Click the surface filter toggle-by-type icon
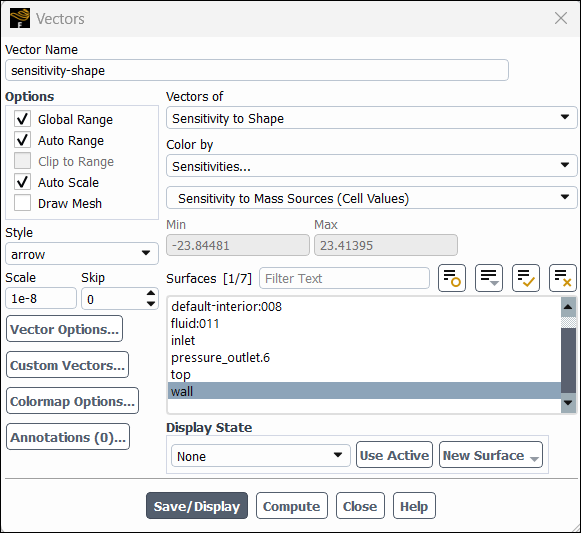 click(x=452, y=278)
